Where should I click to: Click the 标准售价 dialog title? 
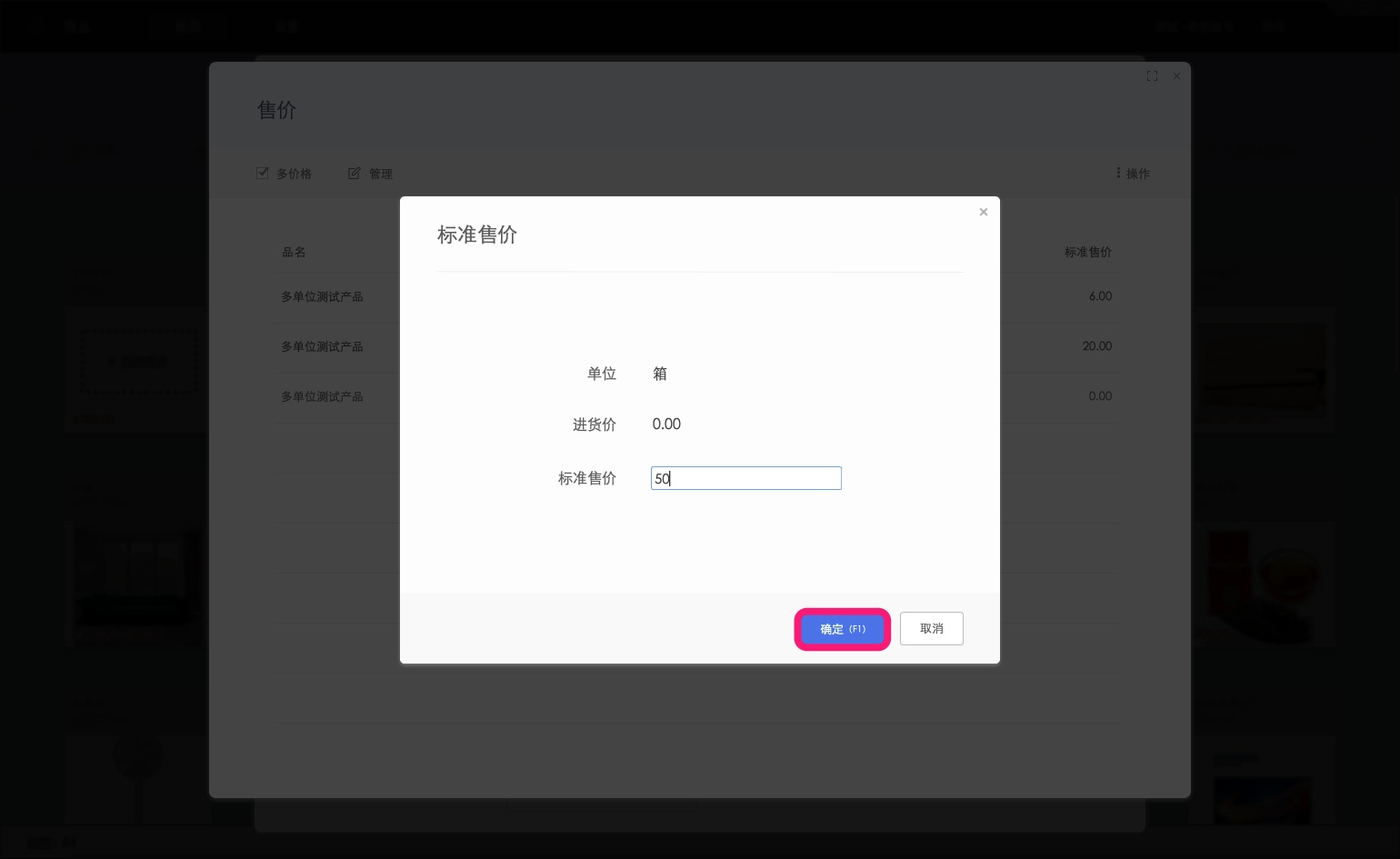pyautogui.click(x=477, y=235)
